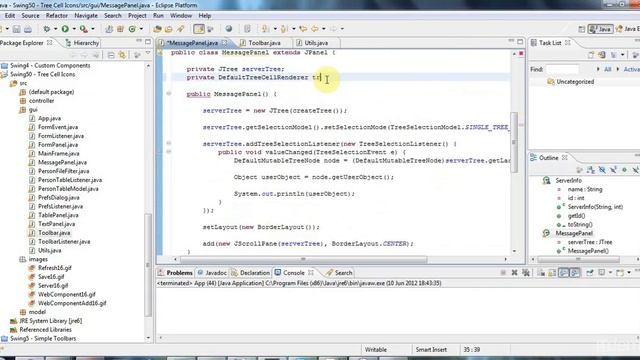Click the Print icon in the toolbar
Image resolution: width=640 pixels, height=360 pixels.
tap(28, 29)
